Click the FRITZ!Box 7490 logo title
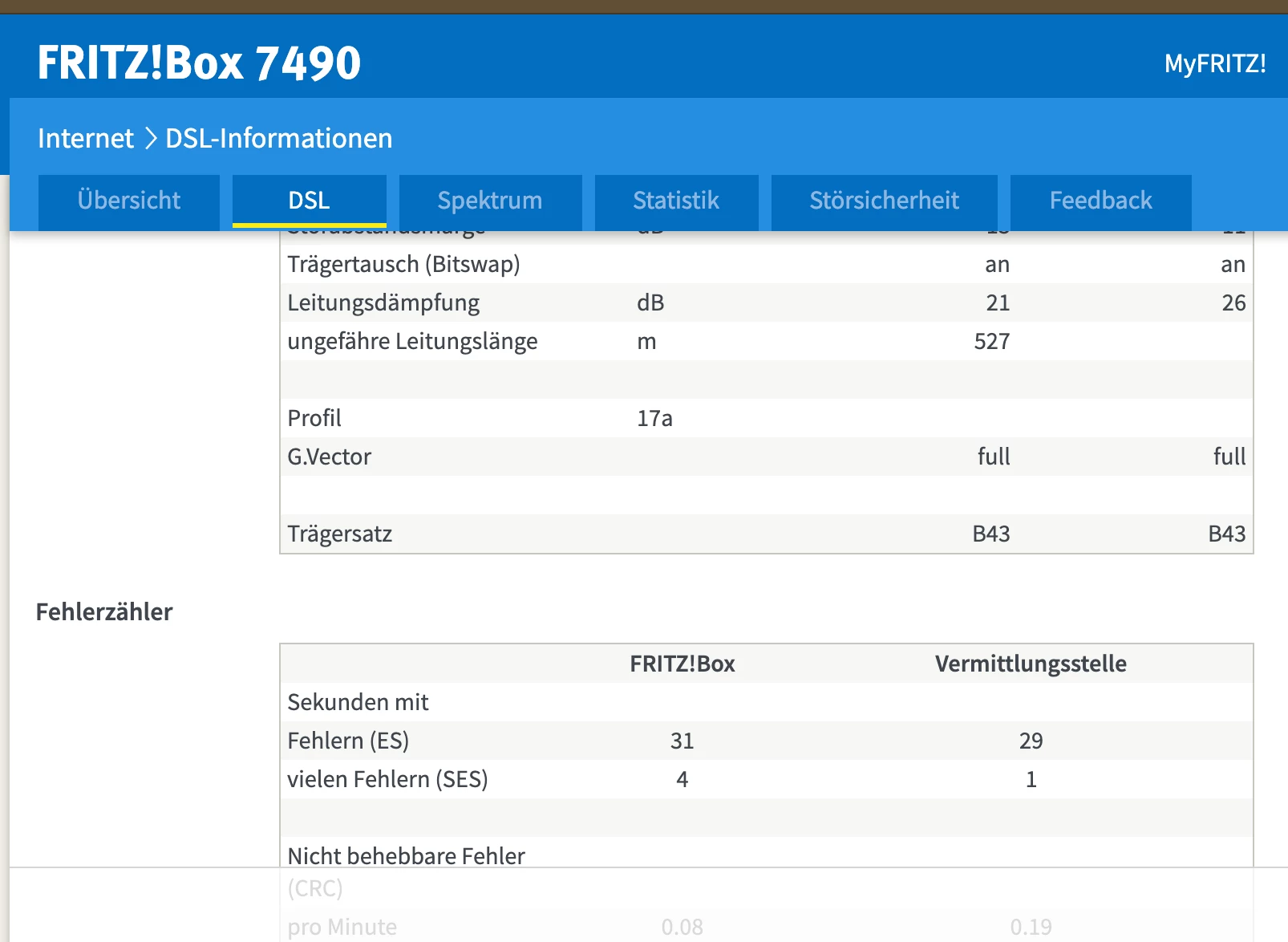The height and width of the screenshot is (942, 1288). click(199, 63)
